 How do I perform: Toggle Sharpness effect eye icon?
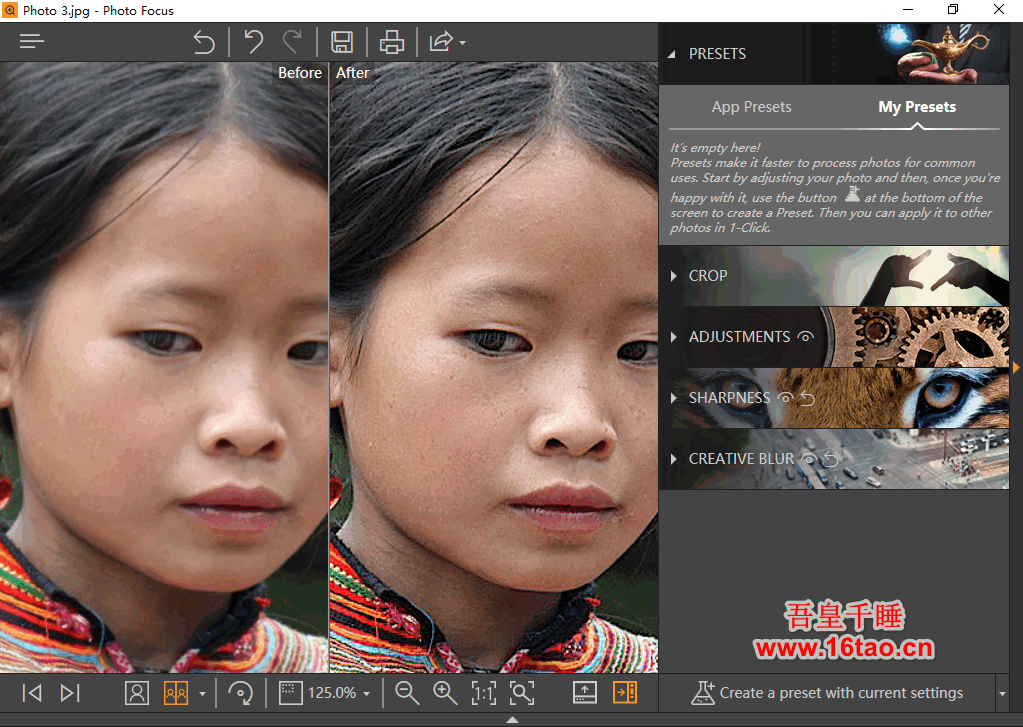pyautogui.click(x=786, y=398)
